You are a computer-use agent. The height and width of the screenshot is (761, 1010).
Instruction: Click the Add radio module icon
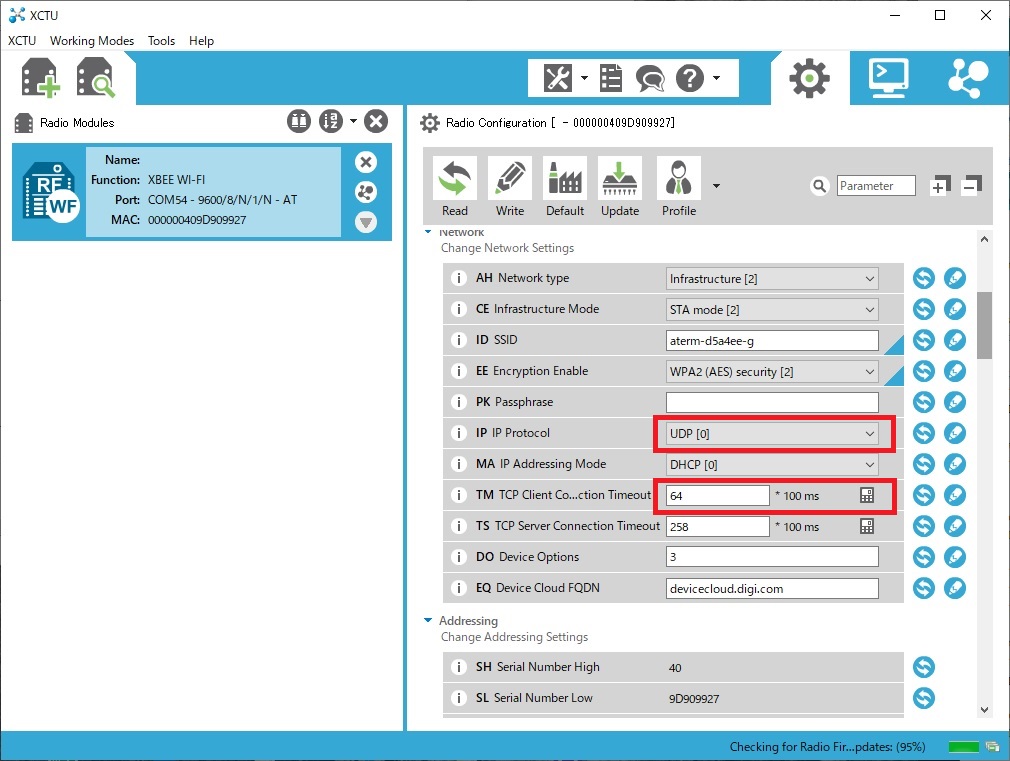[40, 79]
